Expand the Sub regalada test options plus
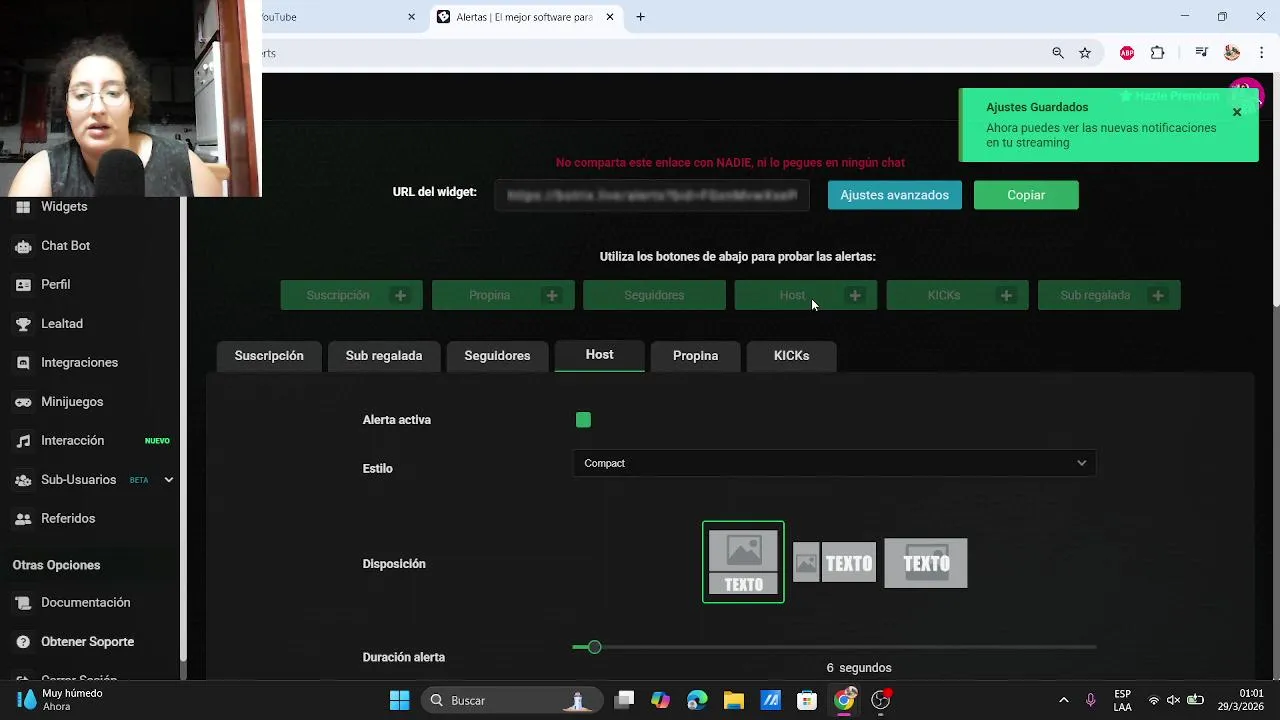Viewport: 1280px width, 720px height. (1158, 295)
